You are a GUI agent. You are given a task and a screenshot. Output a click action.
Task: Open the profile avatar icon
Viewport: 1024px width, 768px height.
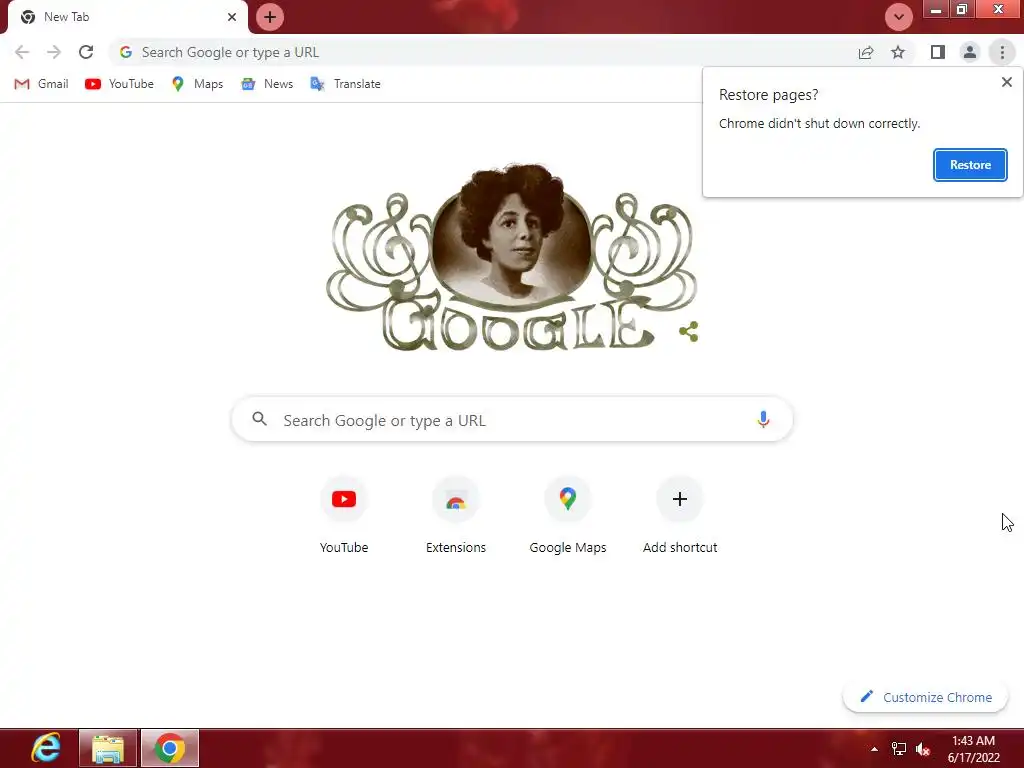coord(970,52)
